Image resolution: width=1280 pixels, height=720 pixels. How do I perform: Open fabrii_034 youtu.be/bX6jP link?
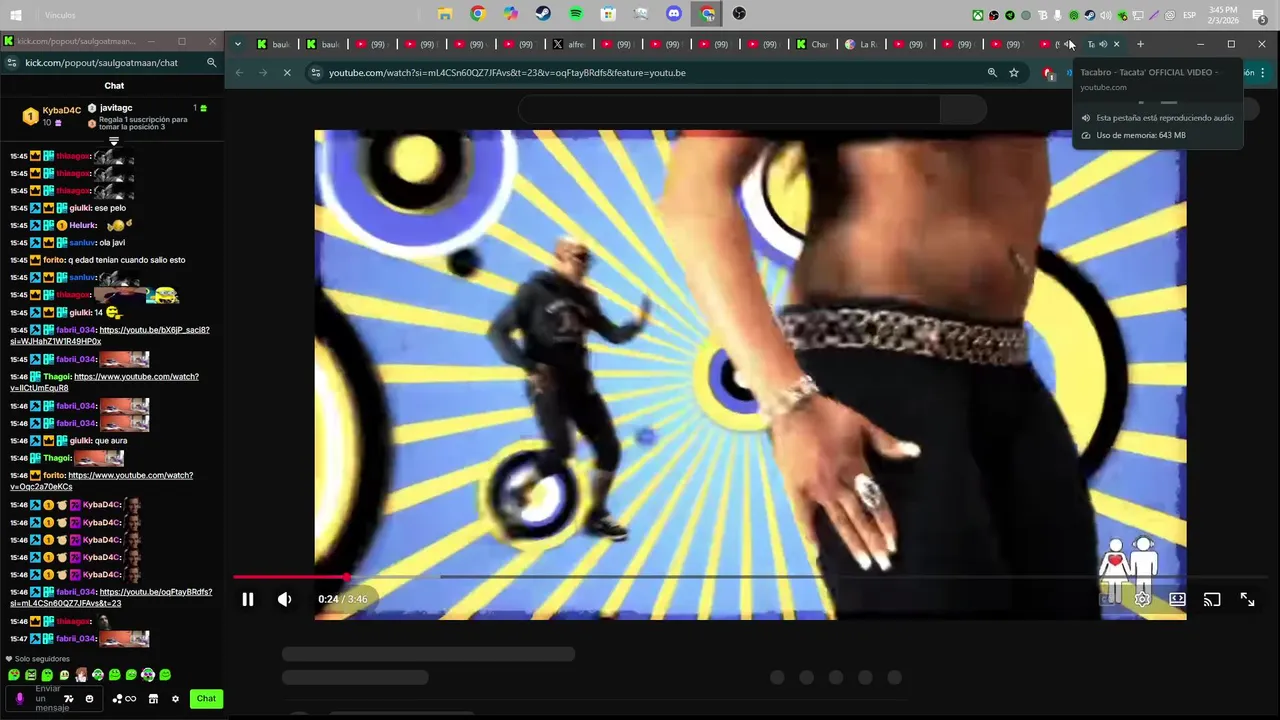(x=110, y=335)
